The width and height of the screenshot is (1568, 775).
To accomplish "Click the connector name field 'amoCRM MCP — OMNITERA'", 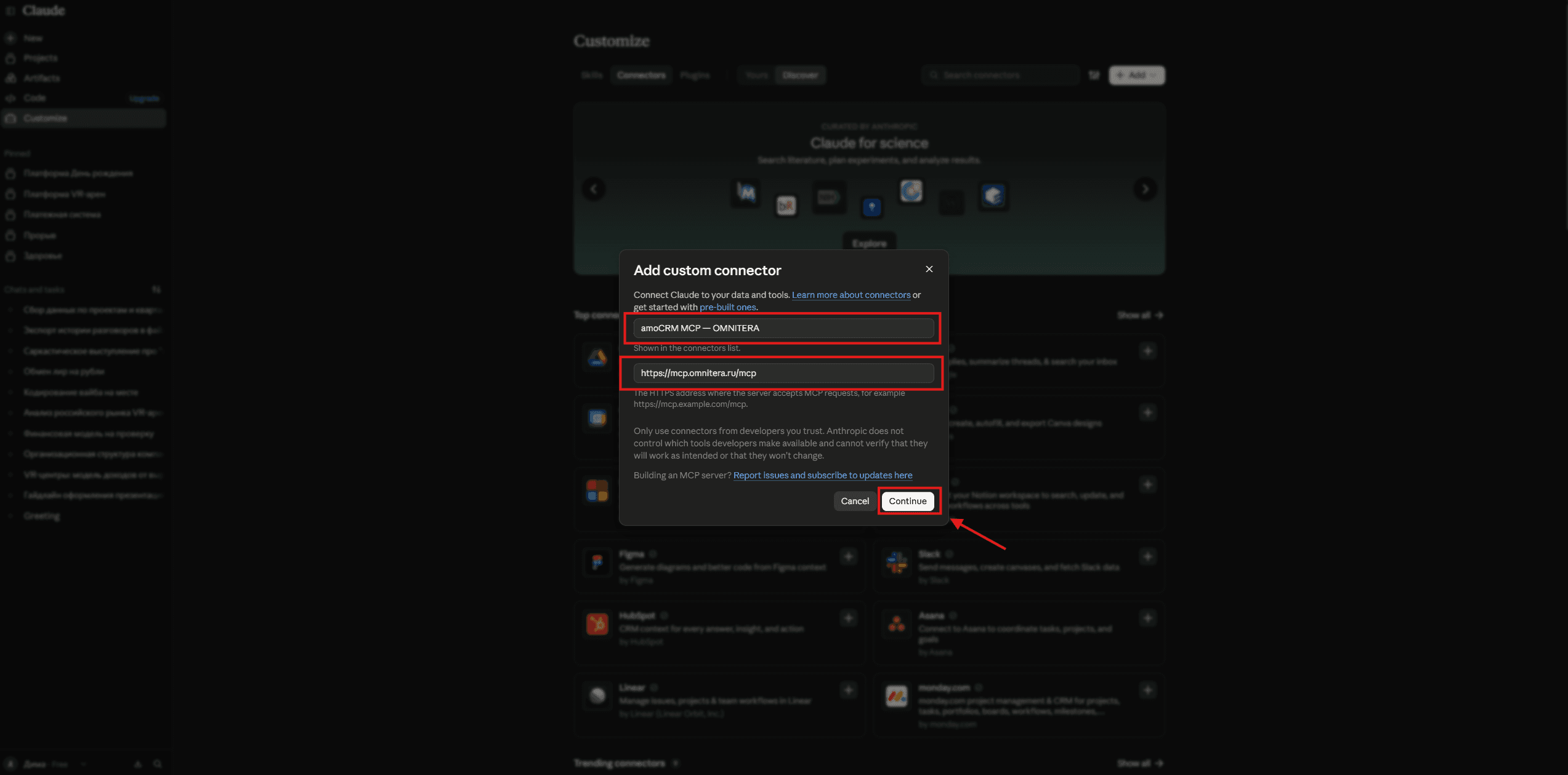I will 783,328.
